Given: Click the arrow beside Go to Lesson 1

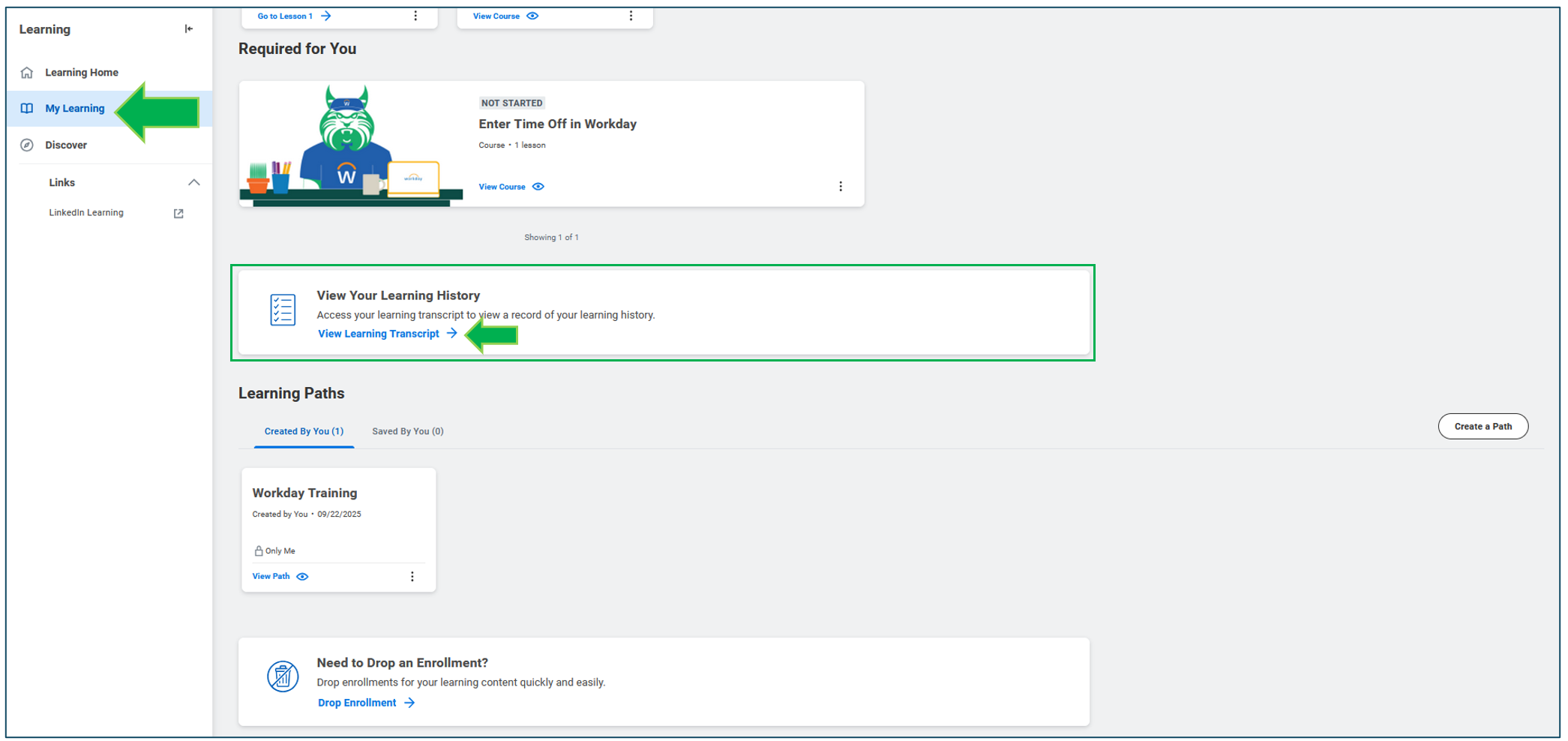Looking at the screenshot, I should tap(326, 16).
